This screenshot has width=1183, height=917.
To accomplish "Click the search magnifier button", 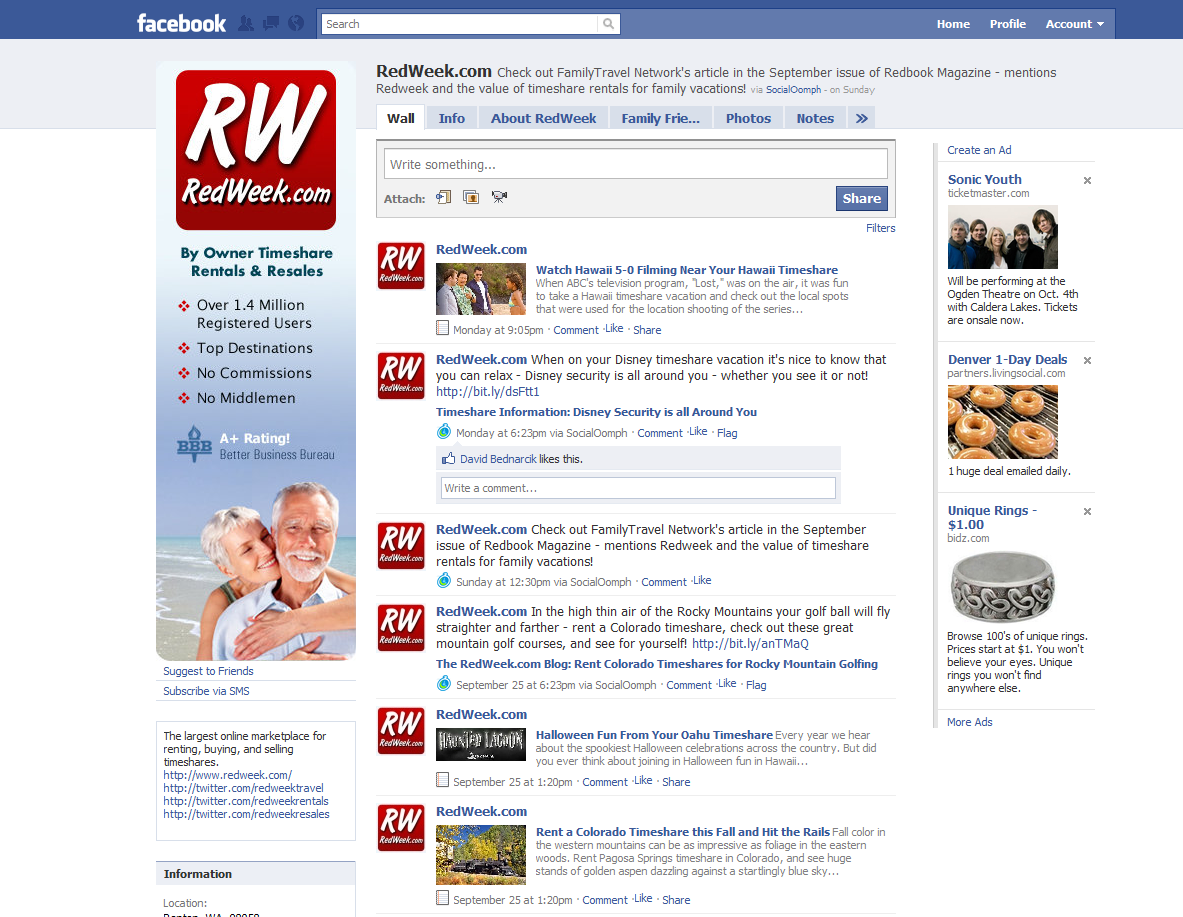I will click(608, 24).
